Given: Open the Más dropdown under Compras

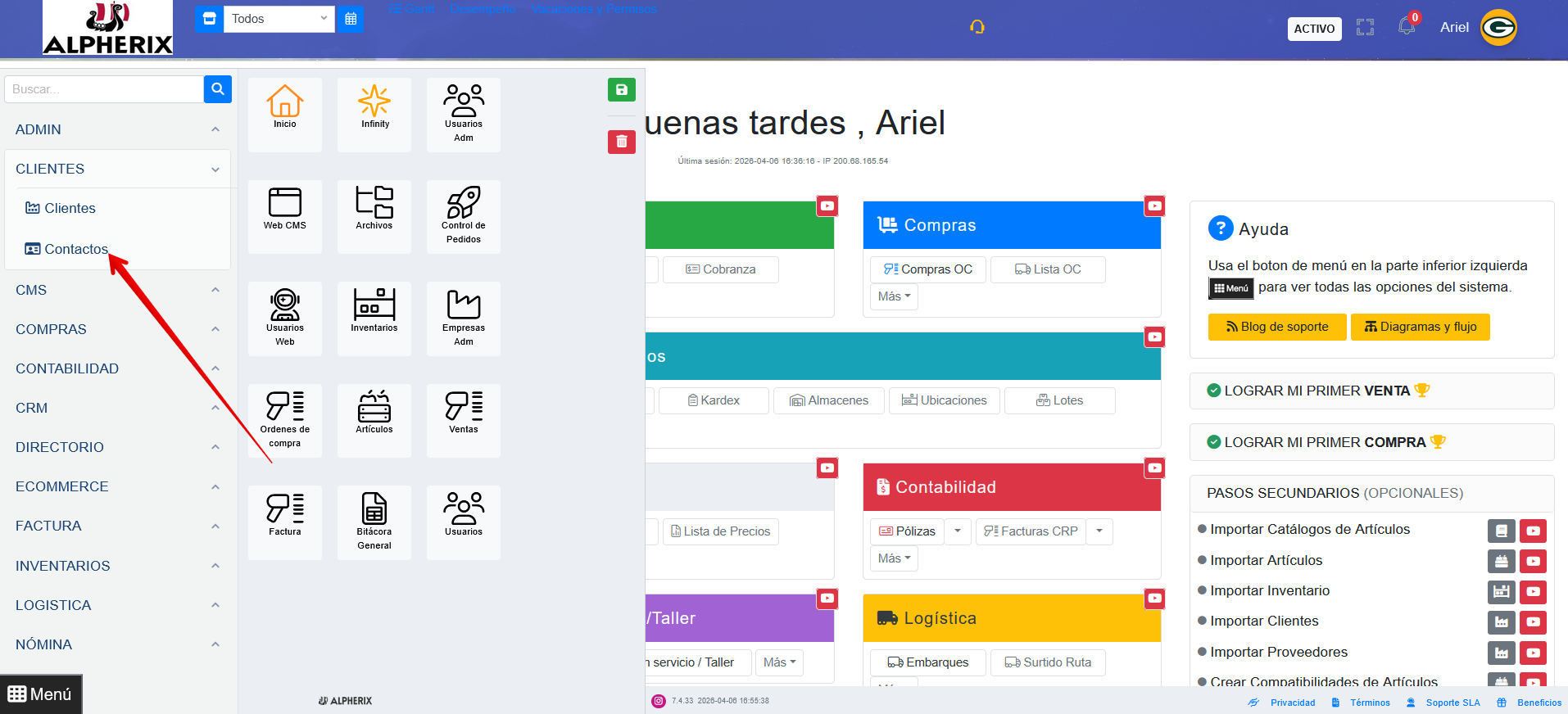Looking at the screenshot, I should tap(894, 296).
